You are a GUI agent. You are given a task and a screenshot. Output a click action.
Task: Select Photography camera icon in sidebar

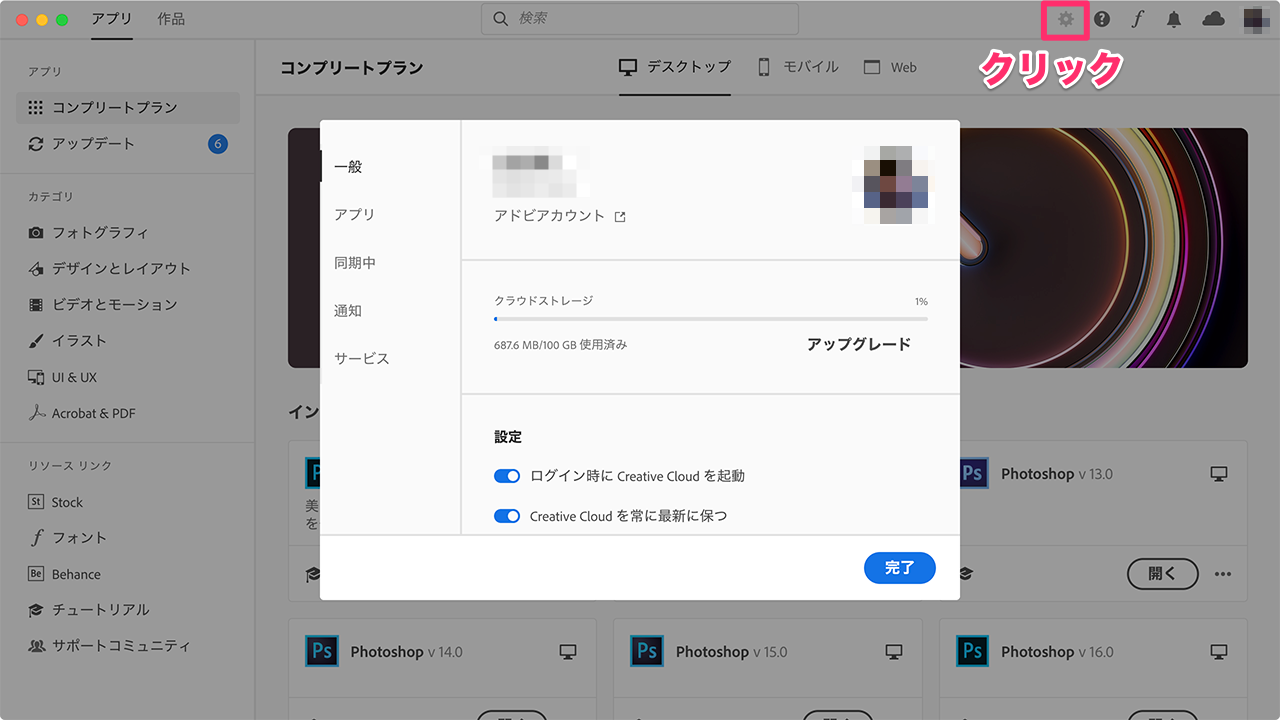(x=36, y=232)
